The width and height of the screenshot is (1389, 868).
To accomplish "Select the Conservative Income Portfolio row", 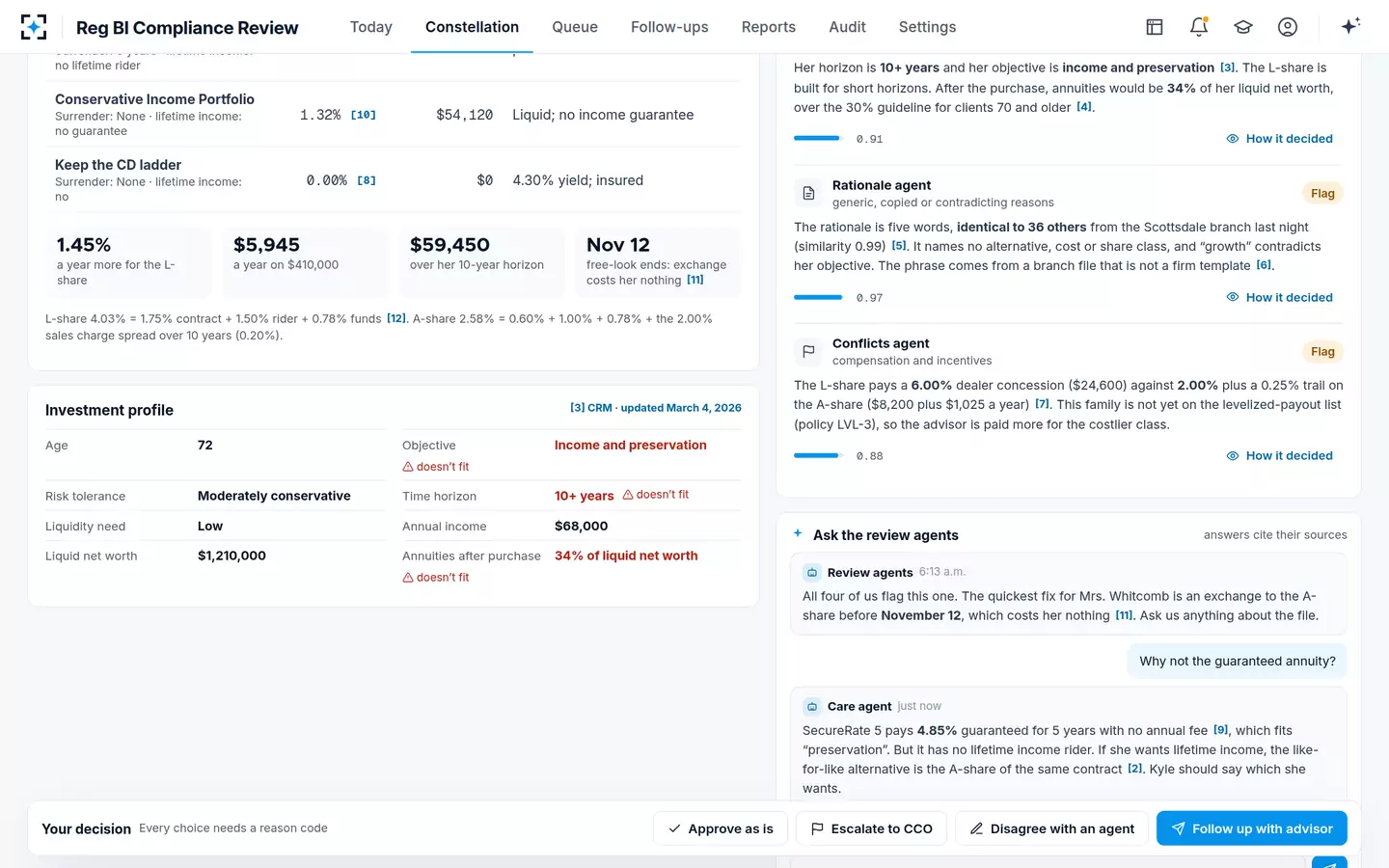I will [394, 114].
